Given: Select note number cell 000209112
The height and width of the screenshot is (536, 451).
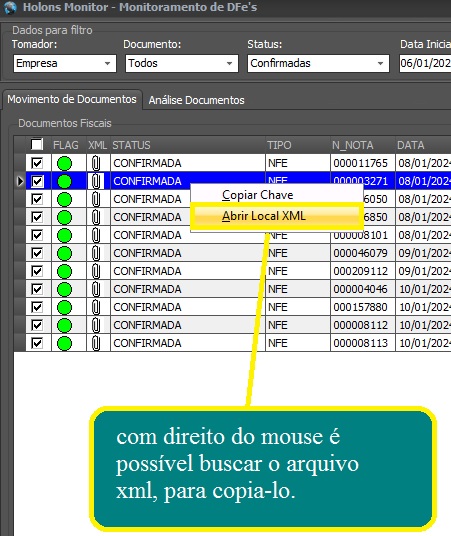Looking at the screenshot, I should 362,271.
